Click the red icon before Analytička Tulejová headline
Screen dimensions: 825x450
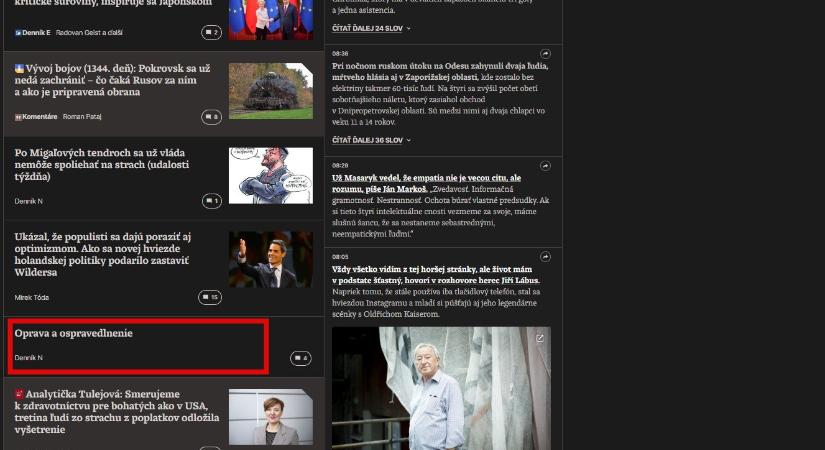tap(19, 394)
